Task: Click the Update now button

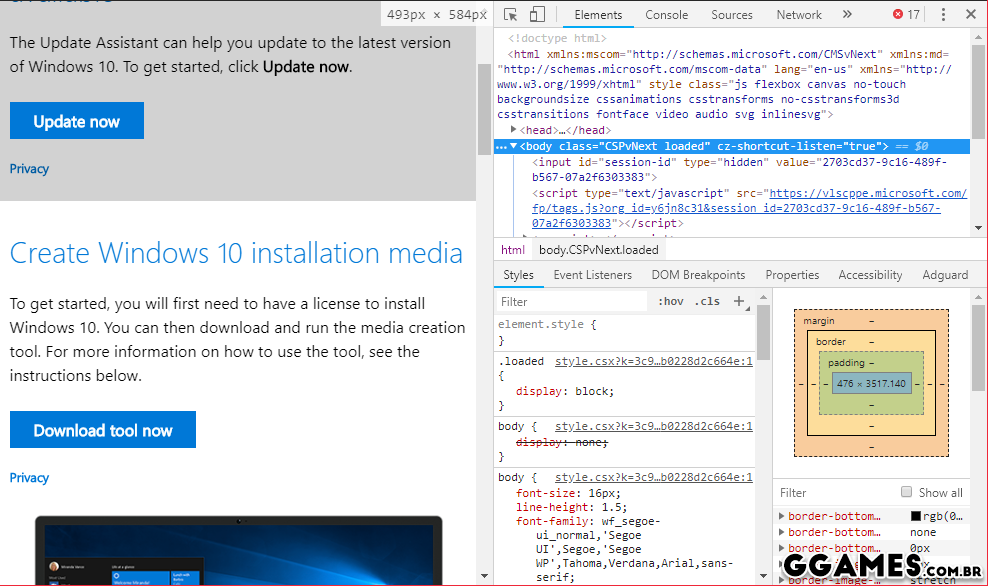Action: [x=77, y=121]
